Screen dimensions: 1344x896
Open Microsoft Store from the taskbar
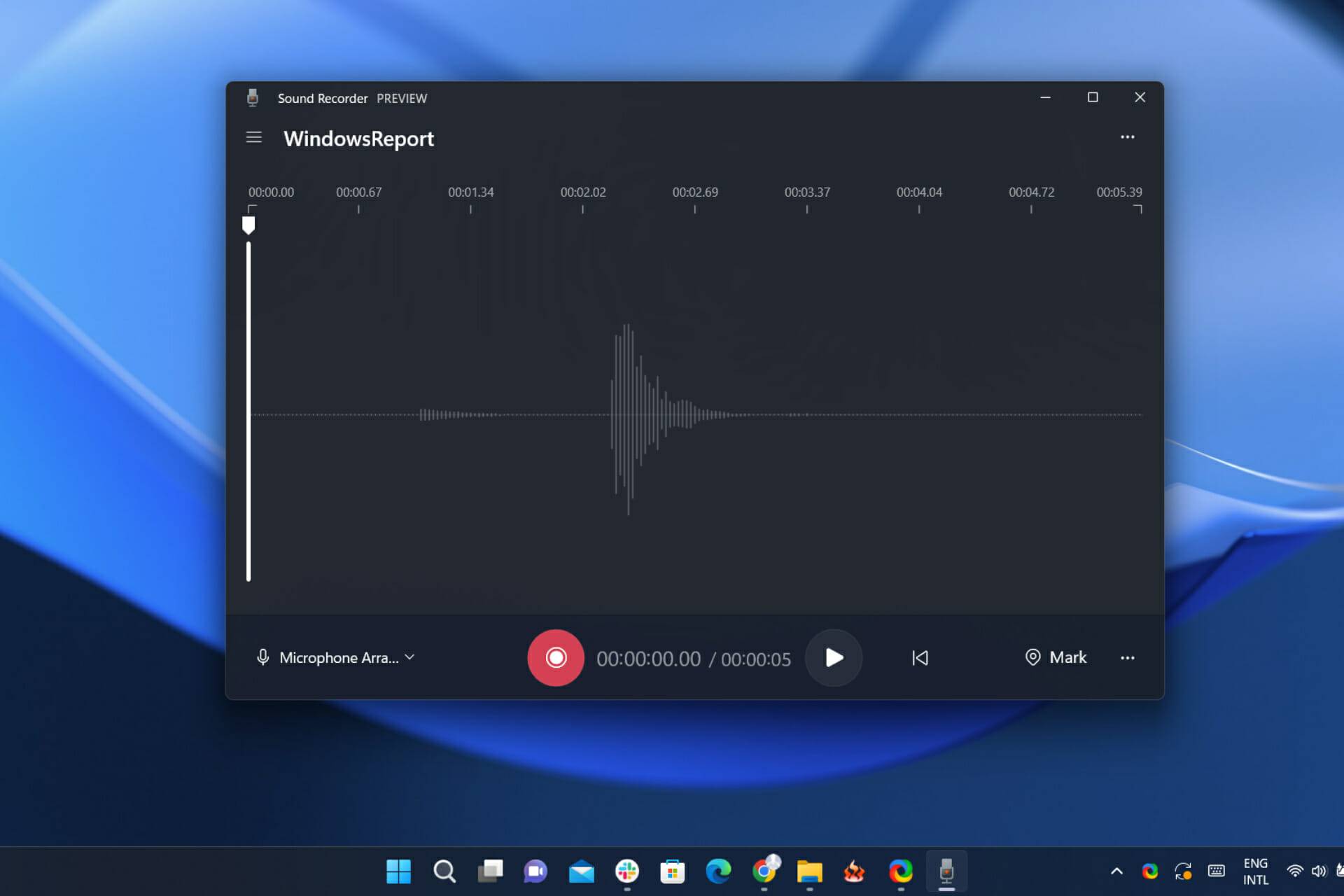(x=673, y=870)
